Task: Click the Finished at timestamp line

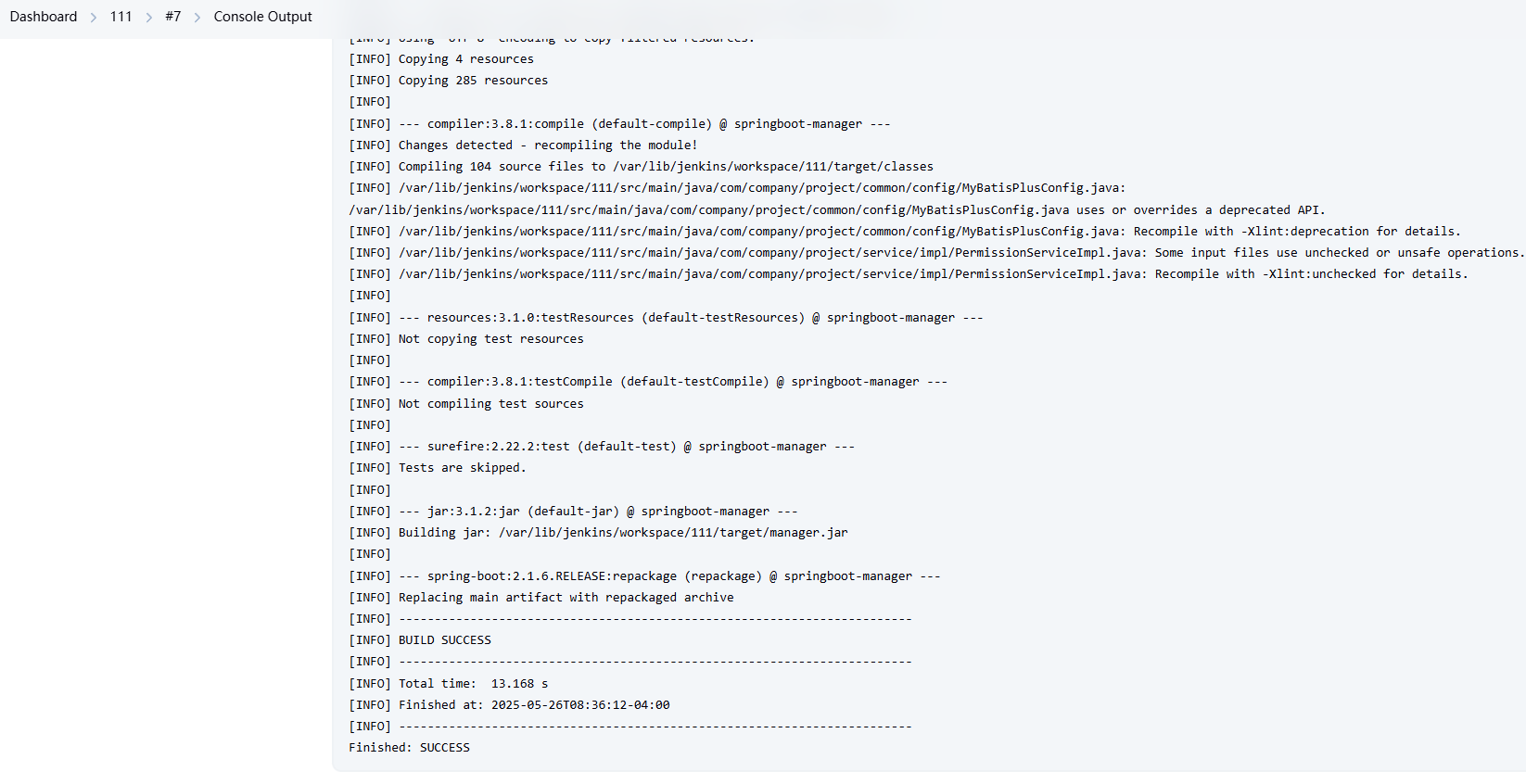Action: click(509, 705)
